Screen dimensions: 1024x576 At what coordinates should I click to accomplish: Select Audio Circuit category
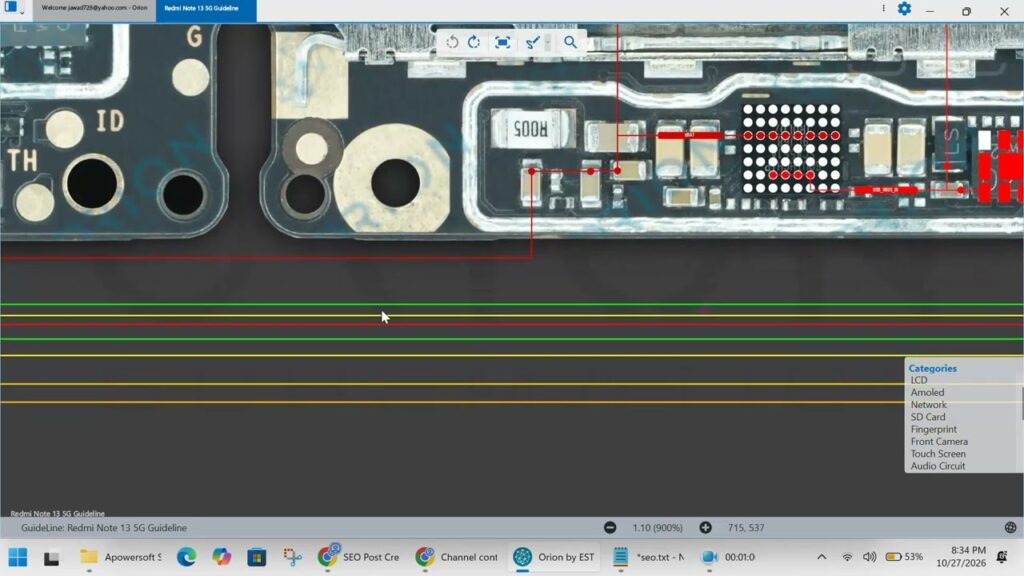938,466
